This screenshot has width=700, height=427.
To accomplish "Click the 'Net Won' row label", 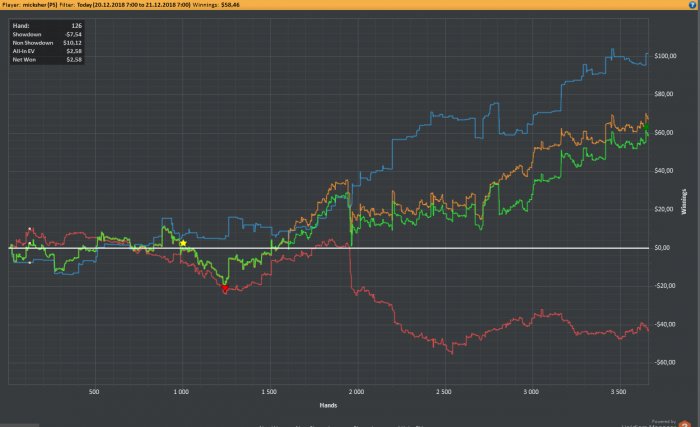I will pyautogui.click(x=24, y=59).
